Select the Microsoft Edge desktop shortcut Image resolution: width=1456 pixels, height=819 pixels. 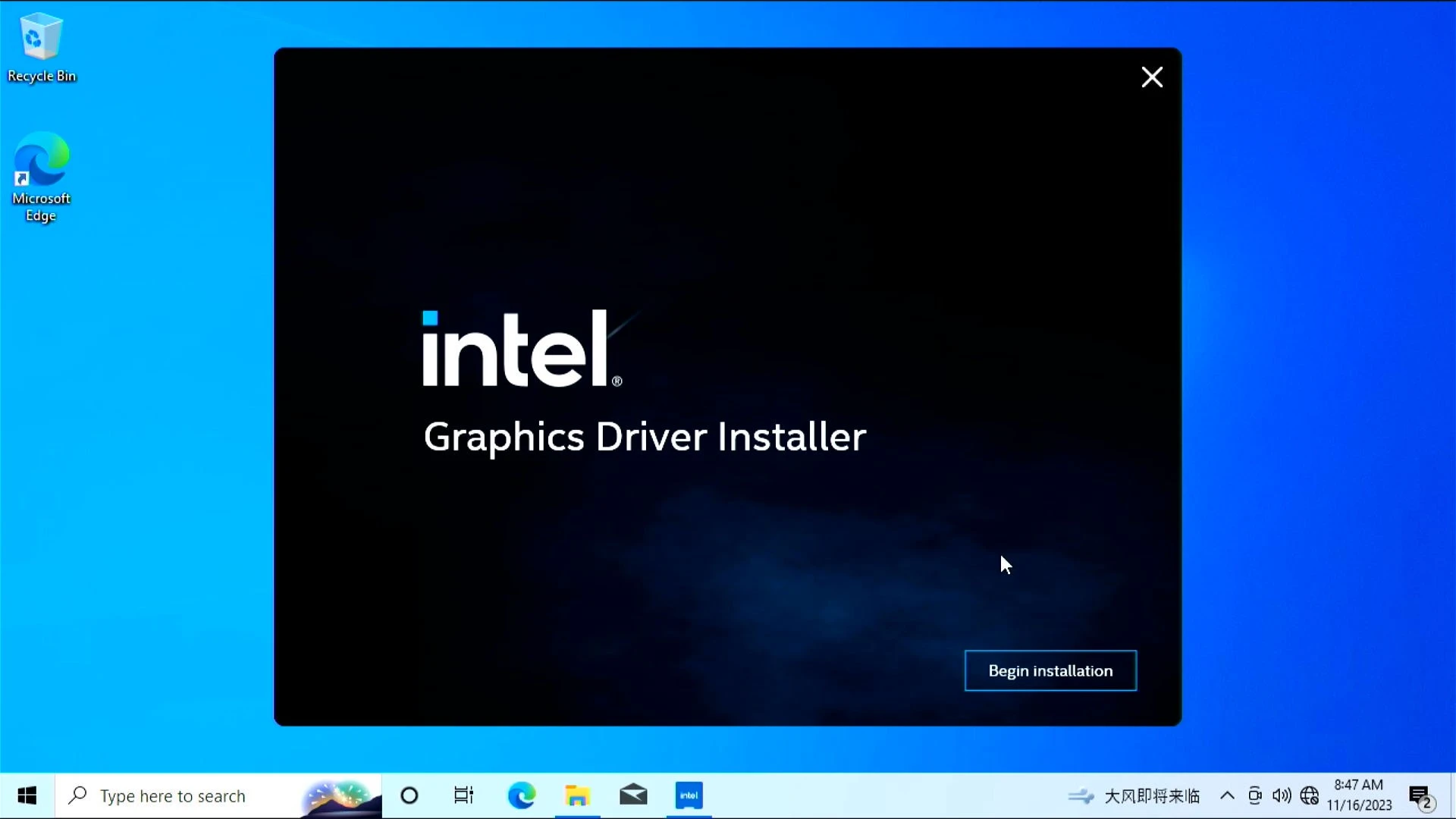41,177
